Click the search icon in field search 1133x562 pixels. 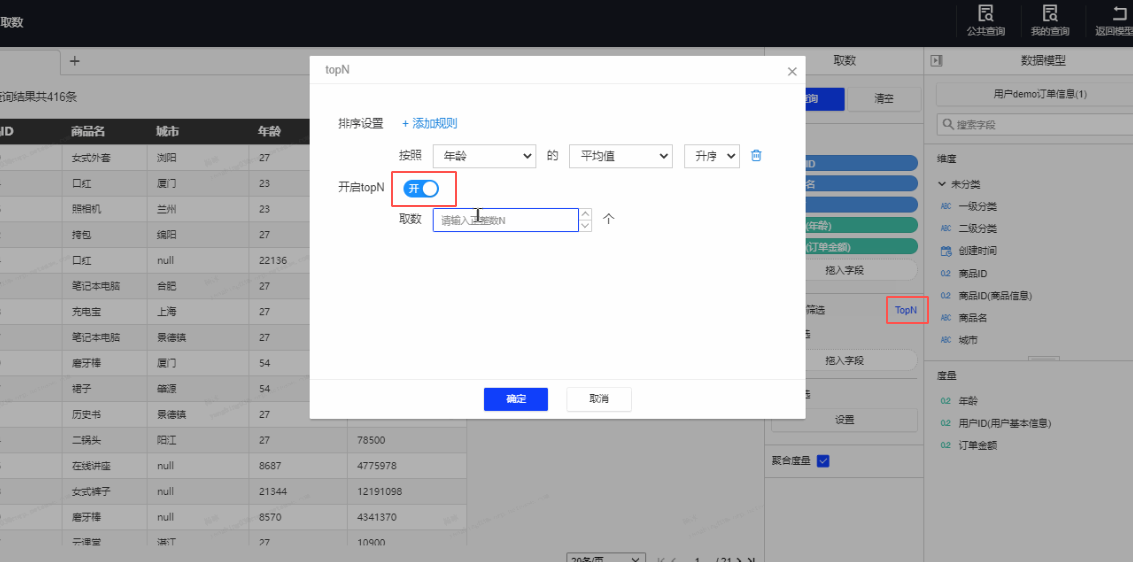coord(947,125)
